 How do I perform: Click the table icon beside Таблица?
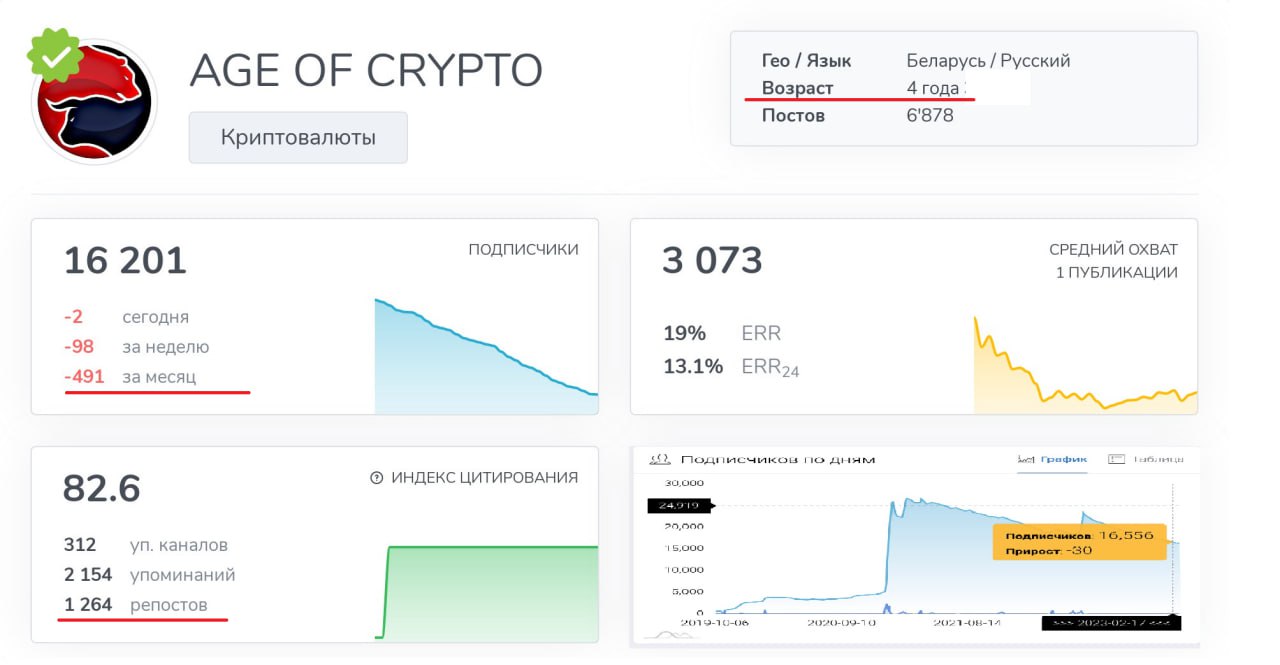[x=1116, y=459]
